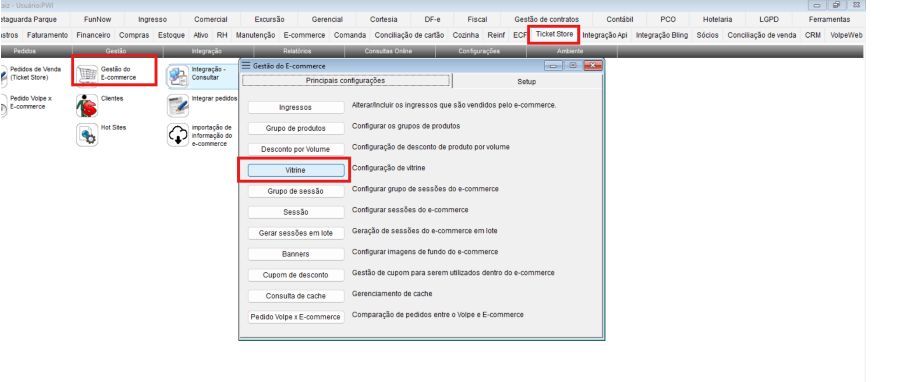Switch to the Setup tab

pos(526,81)
